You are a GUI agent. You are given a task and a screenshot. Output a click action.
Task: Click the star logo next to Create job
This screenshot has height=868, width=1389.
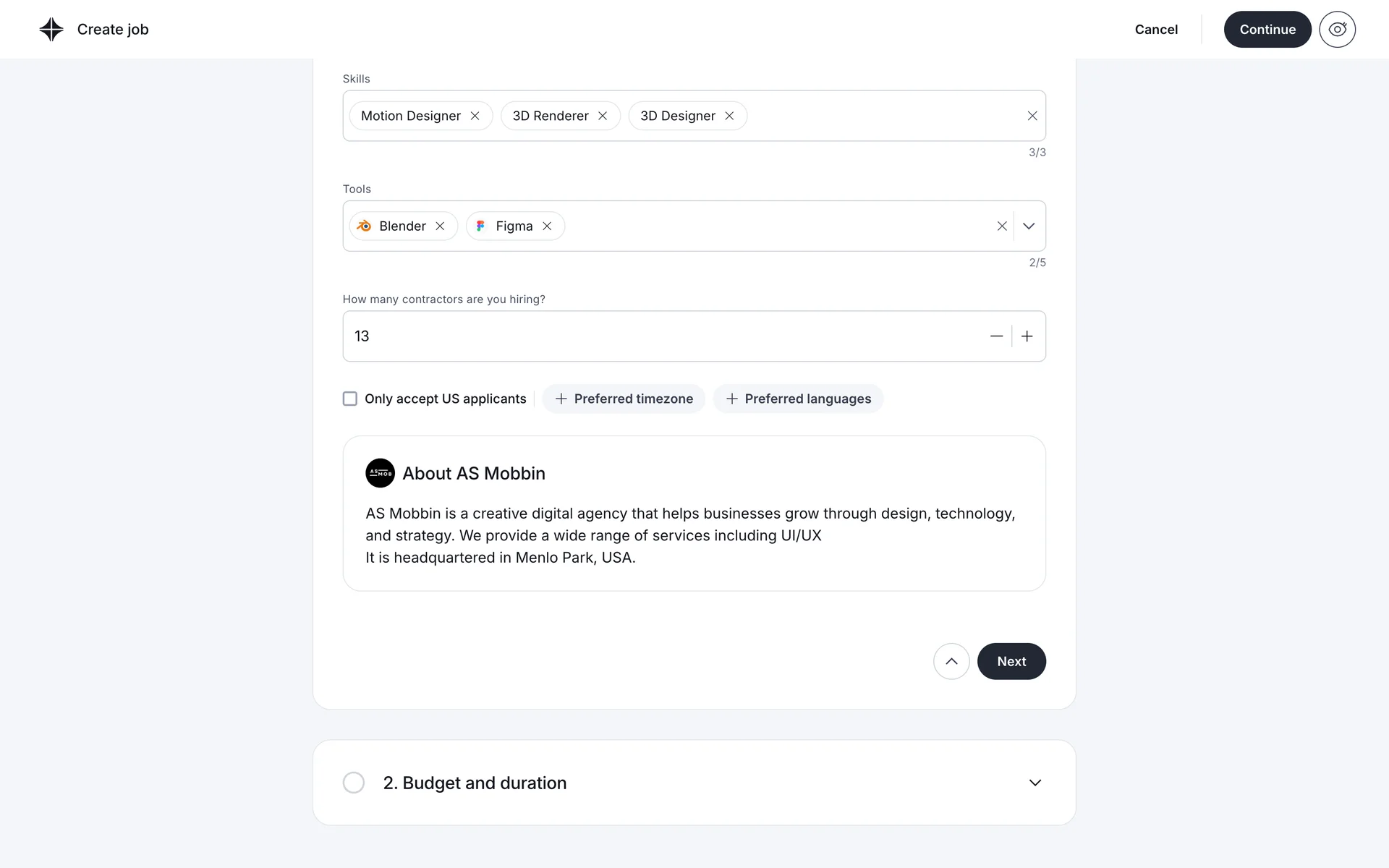[51, 30]
